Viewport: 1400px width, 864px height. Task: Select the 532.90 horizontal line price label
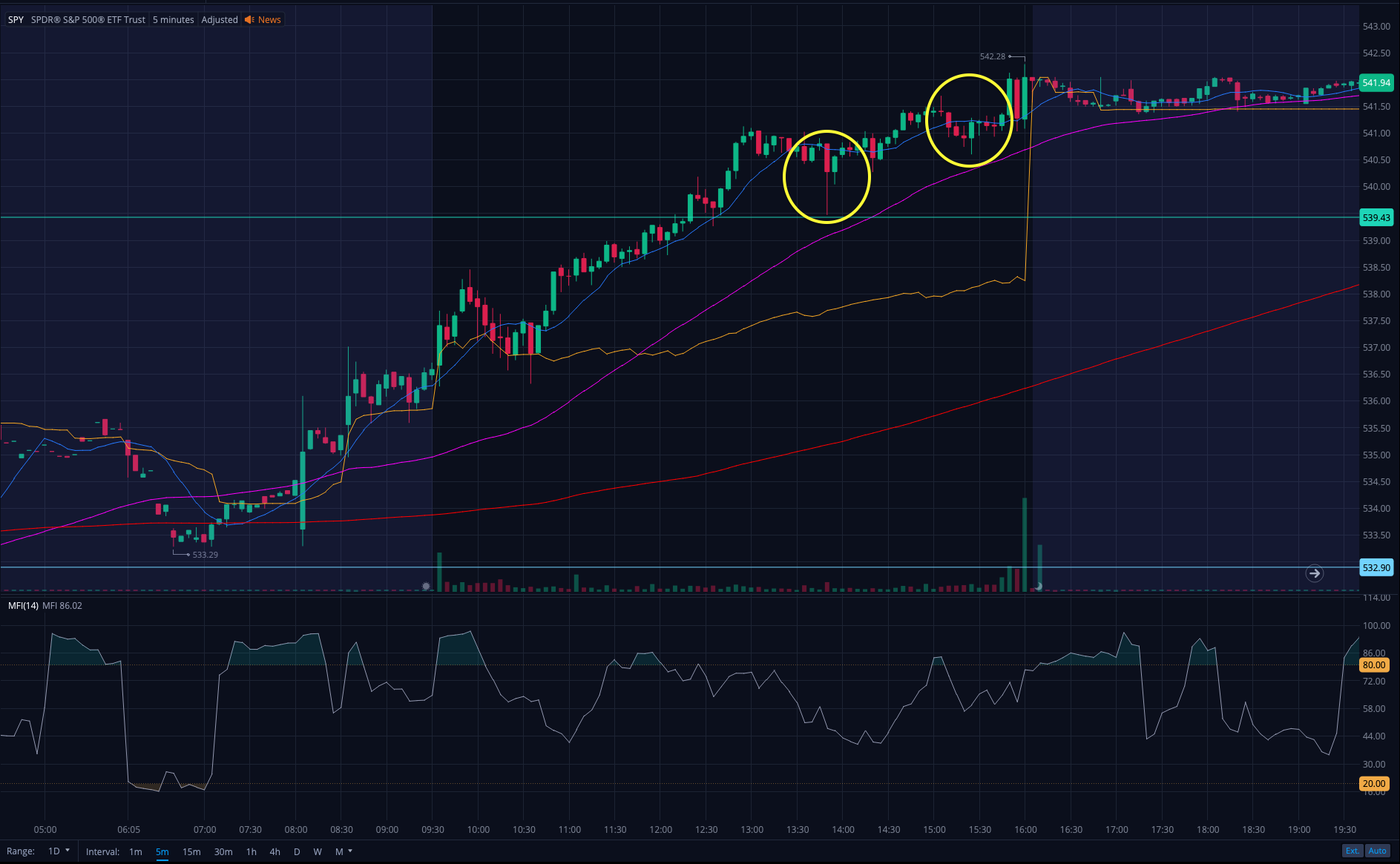coord(1376,567)
